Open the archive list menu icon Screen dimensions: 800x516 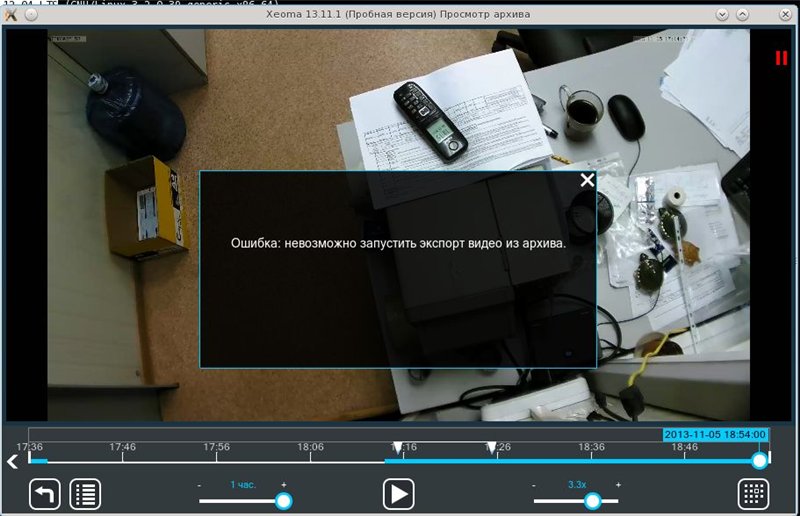pos(85,494)
